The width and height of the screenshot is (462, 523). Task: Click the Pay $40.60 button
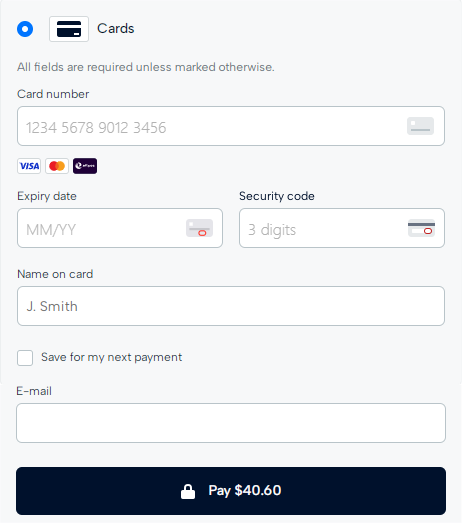(x=231, y=491)
